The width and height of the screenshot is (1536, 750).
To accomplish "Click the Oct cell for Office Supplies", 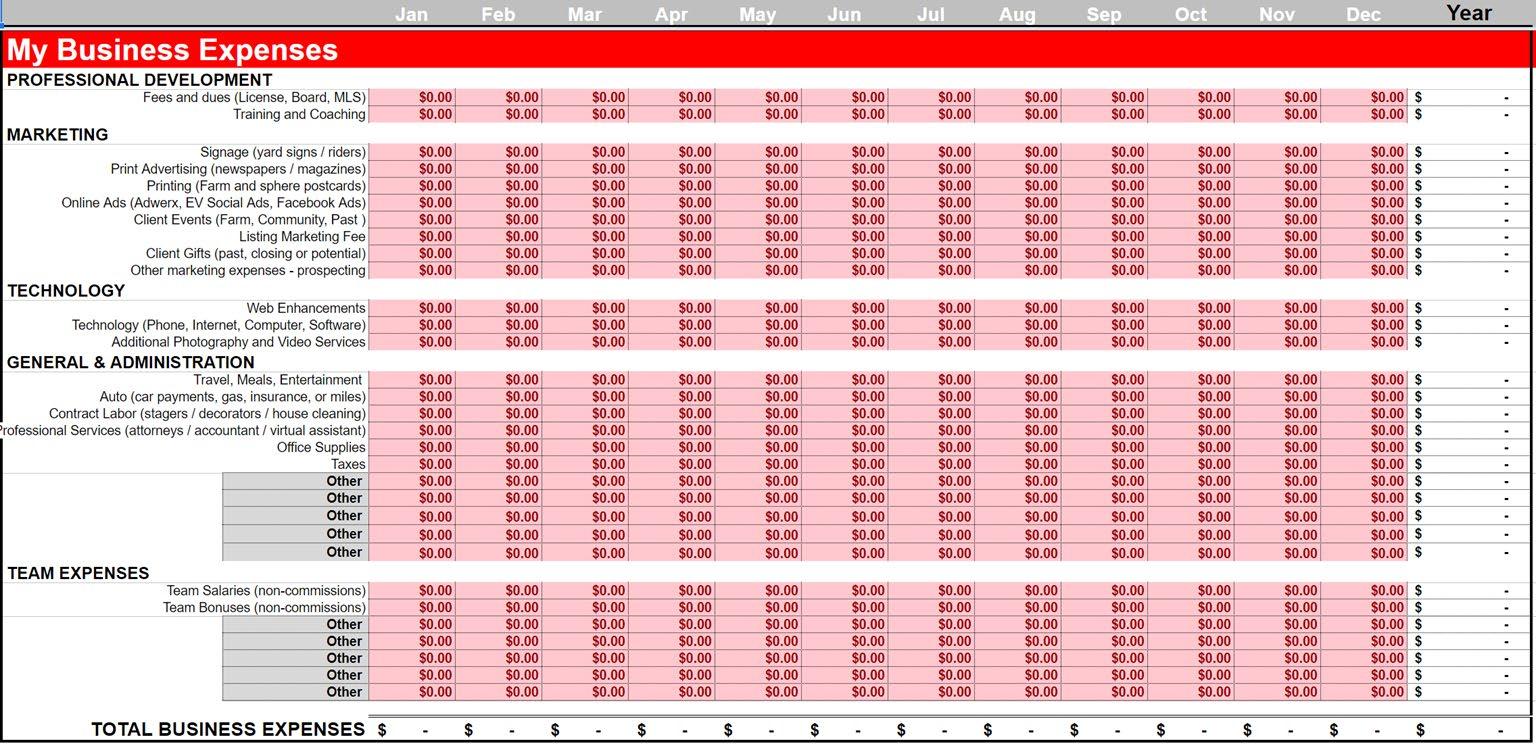I will tap(1191, 448).
